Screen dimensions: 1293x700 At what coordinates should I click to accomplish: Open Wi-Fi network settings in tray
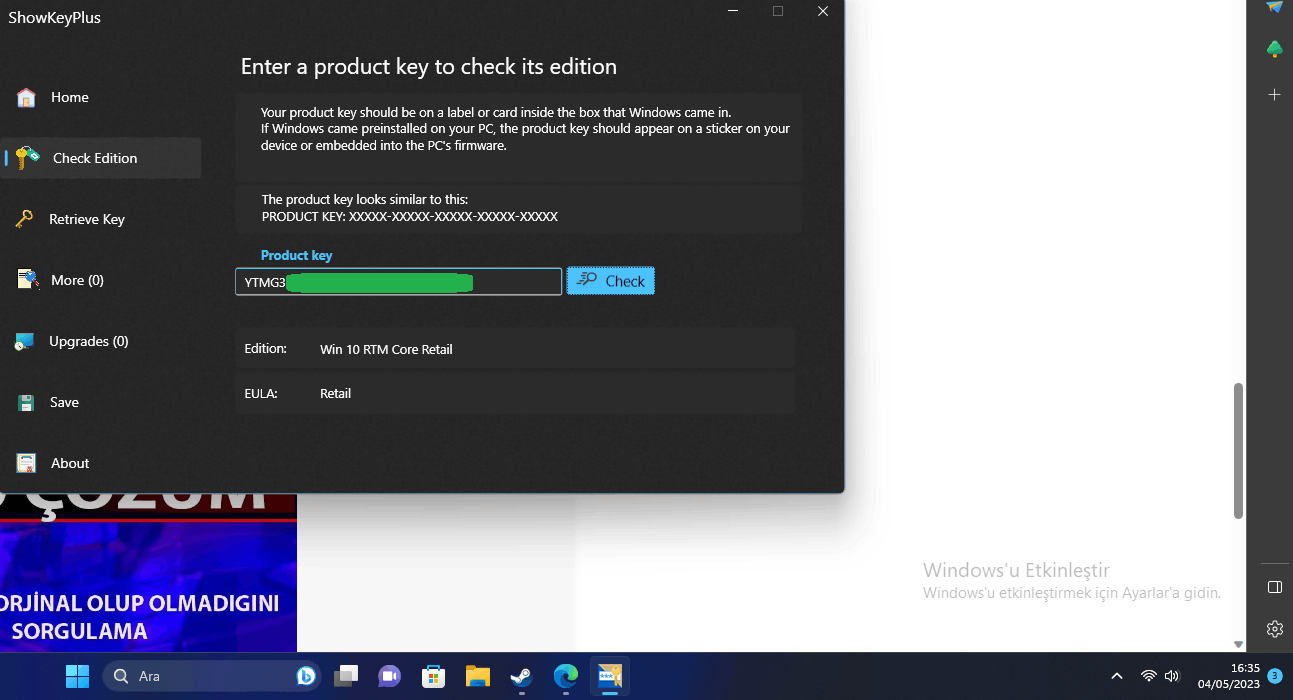pos(1149,677)
